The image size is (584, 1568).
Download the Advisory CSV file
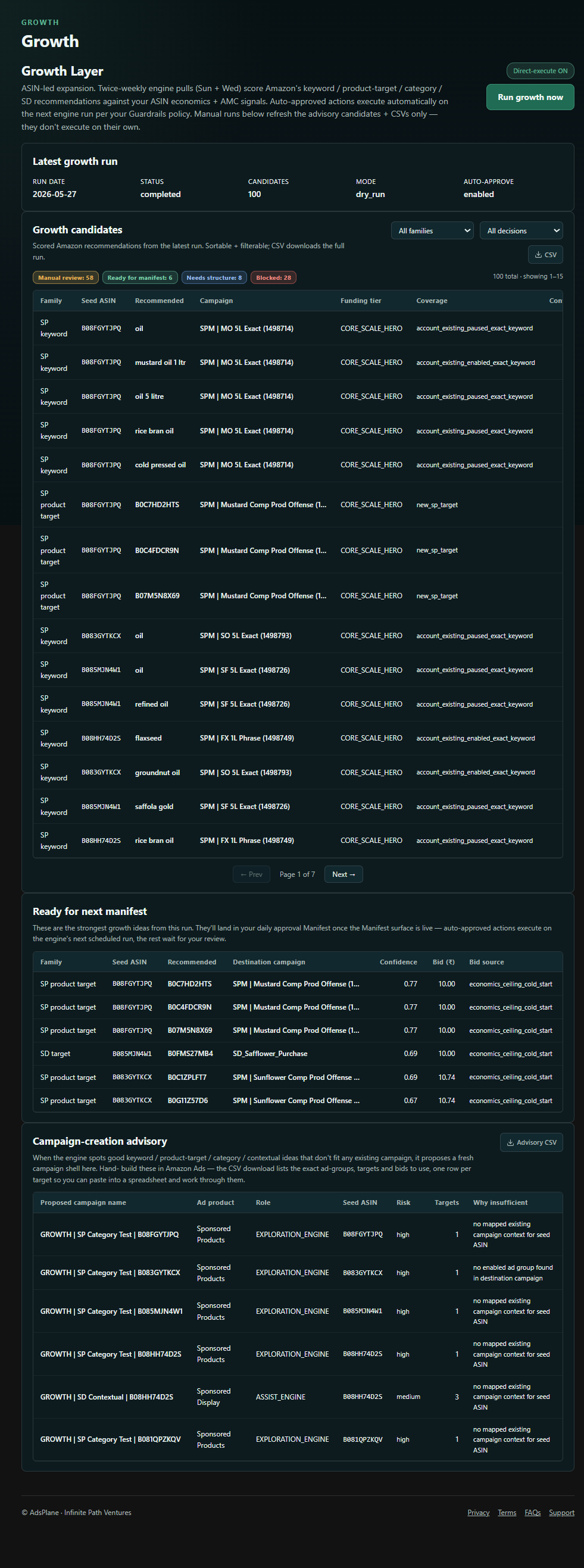pyautogui.click(x=531, y=1142)
